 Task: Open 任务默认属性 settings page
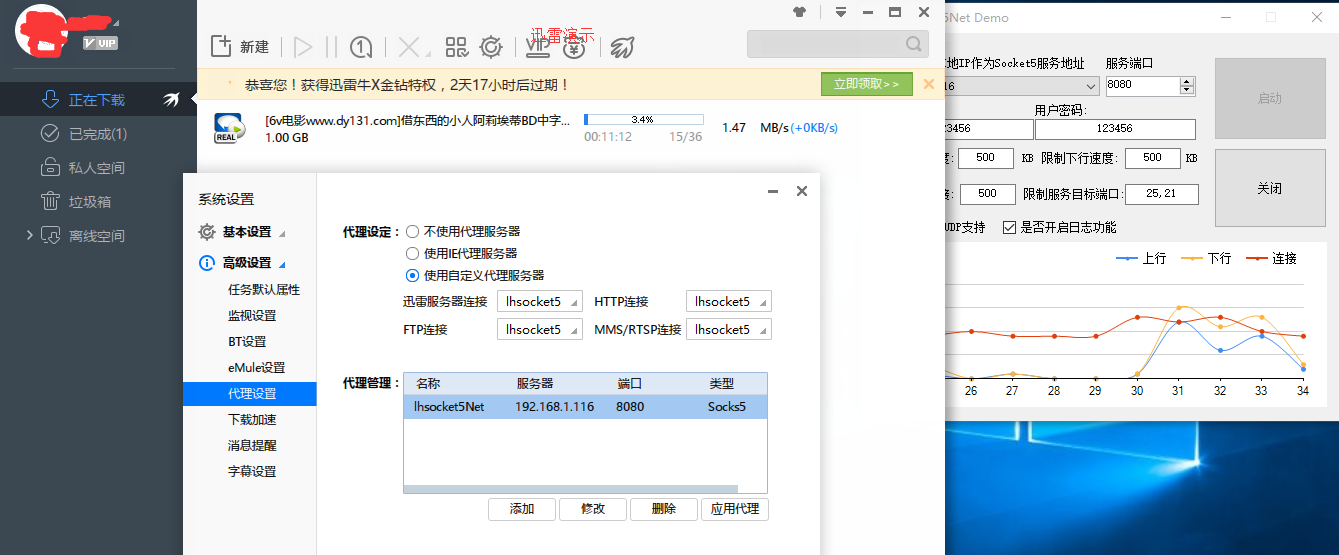point(264,290)
